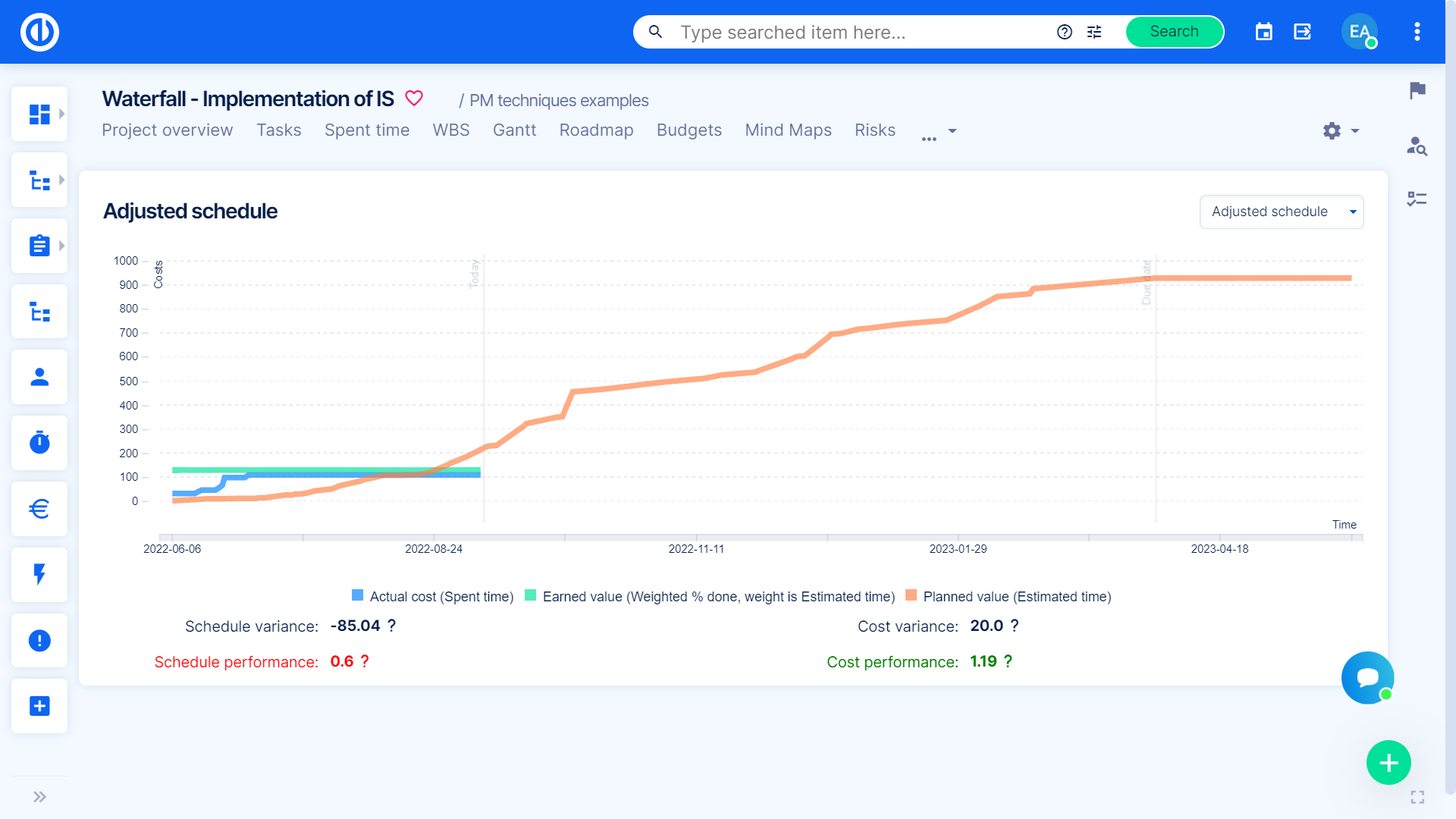Image resolution: width=1456 pixels, height=819 pixels.
Task: Click the green Search button
Action: click(1174, 32)
